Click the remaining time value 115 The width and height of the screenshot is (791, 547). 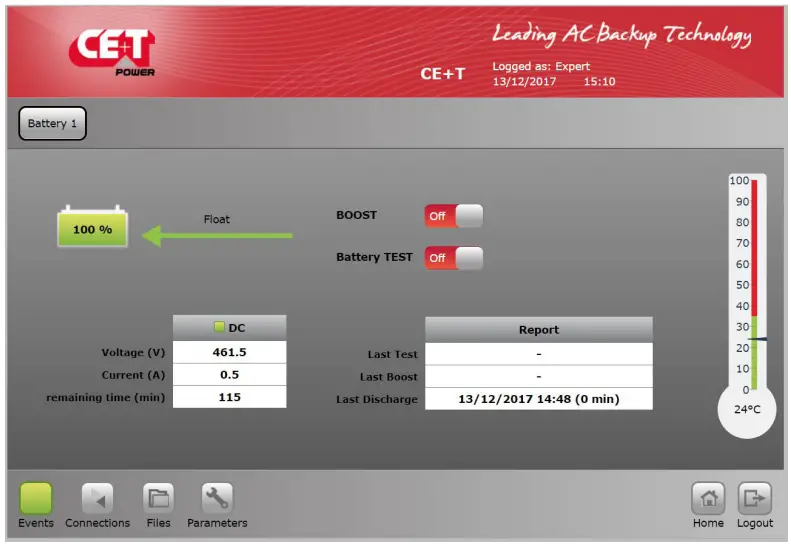pos(230,397)
